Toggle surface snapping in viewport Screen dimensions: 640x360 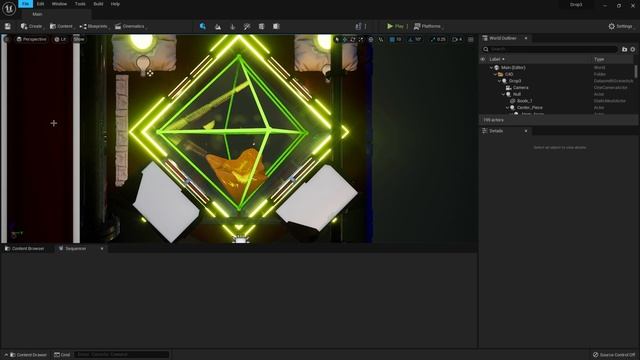point(381,40)
